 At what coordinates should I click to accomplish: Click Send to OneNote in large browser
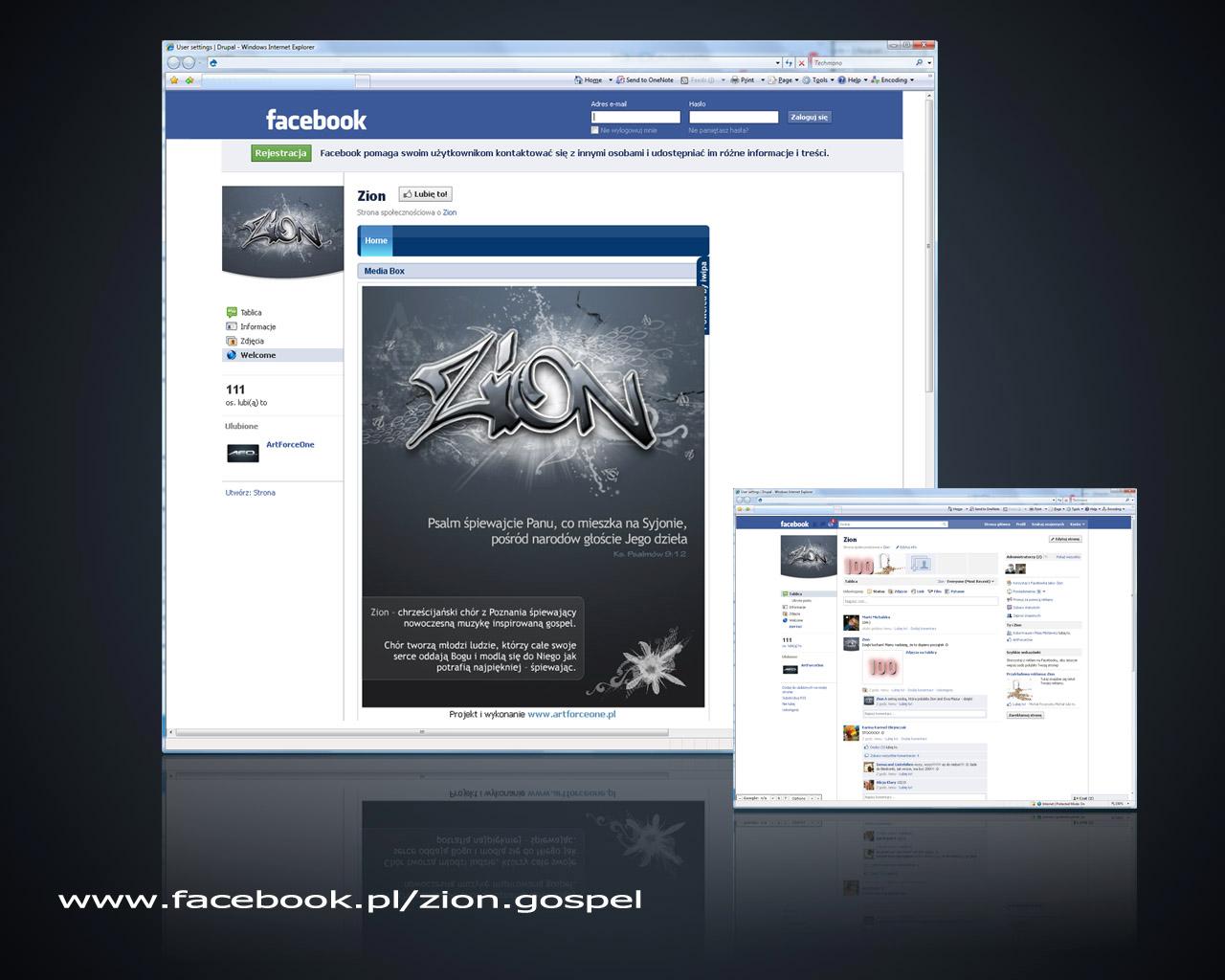pyautogui.click(x=645, y=80)
